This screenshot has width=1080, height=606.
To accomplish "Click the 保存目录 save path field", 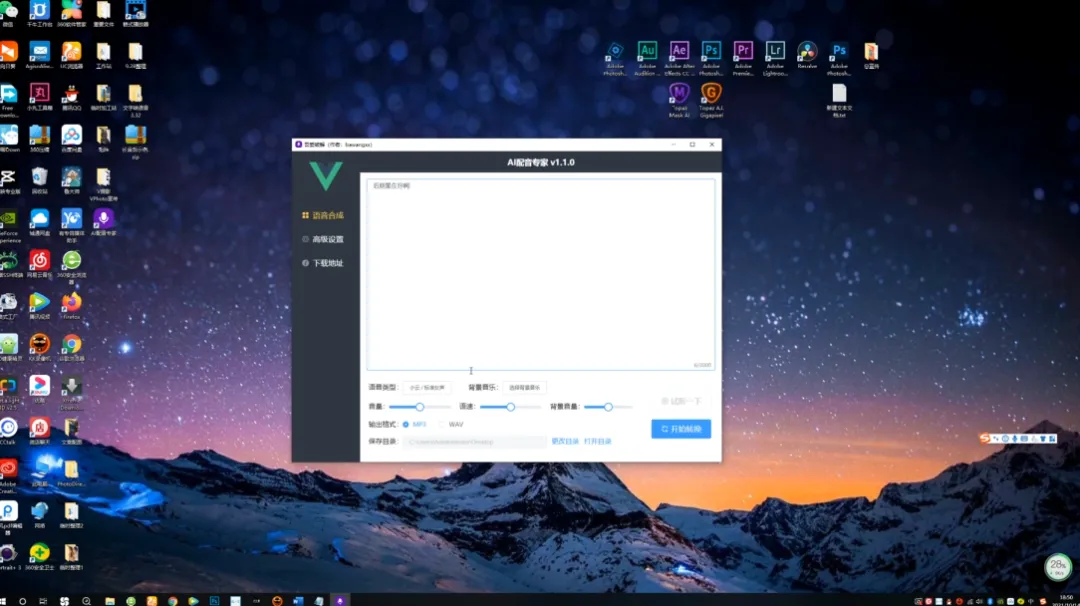I will pos(475,441).
